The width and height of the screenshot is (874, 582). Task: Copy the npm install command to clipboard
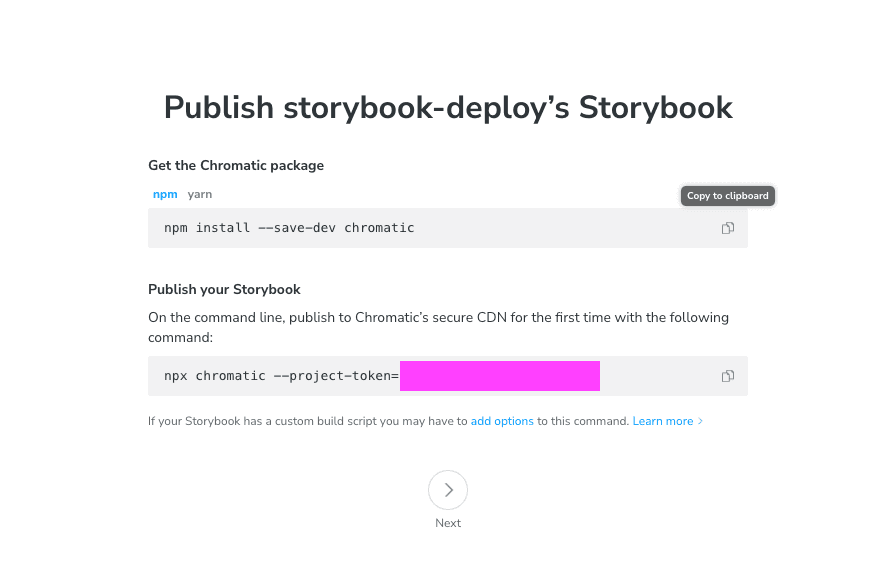[727, 228]
